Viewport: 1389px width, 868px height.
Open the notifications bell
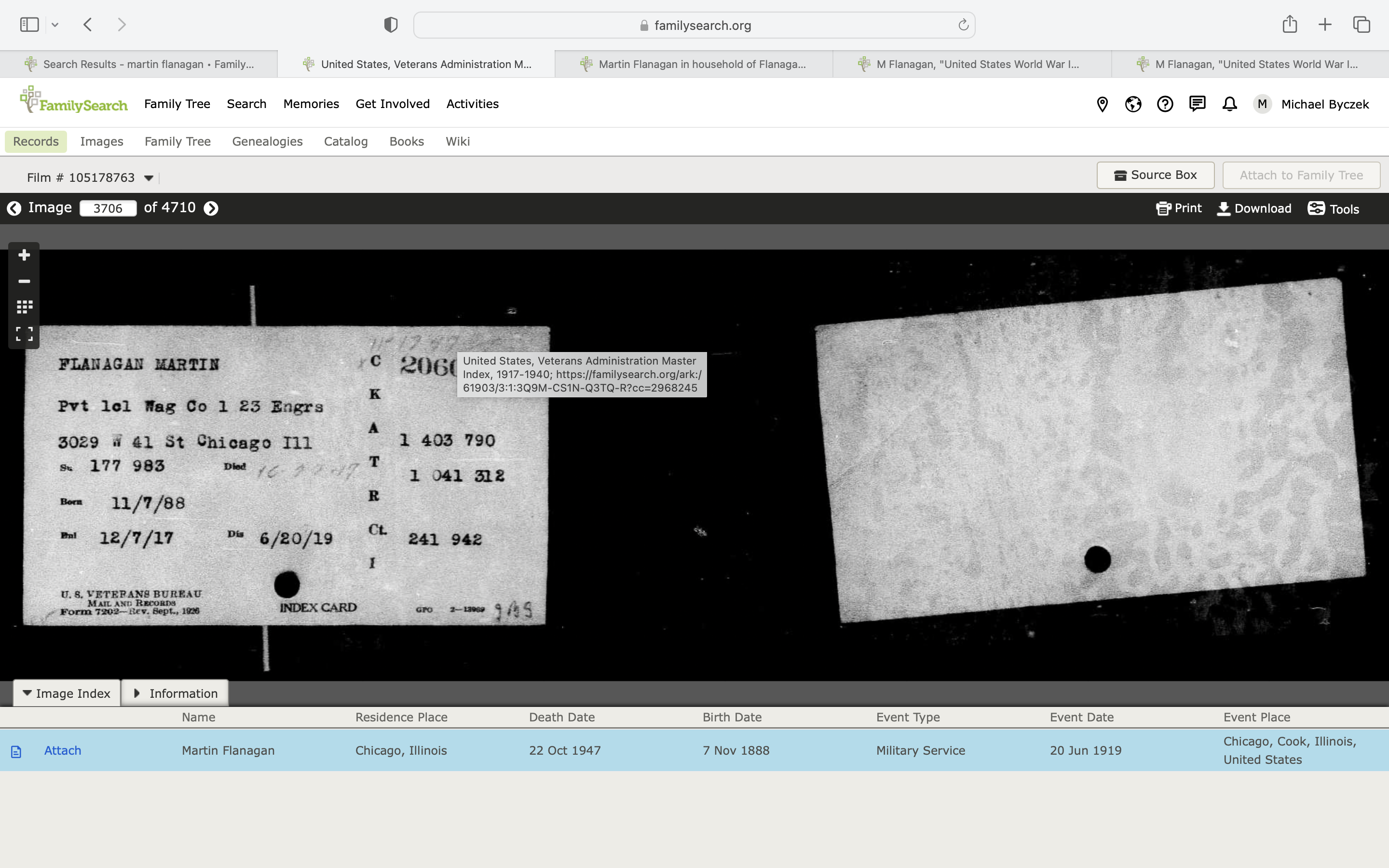tap(1229, 104)
